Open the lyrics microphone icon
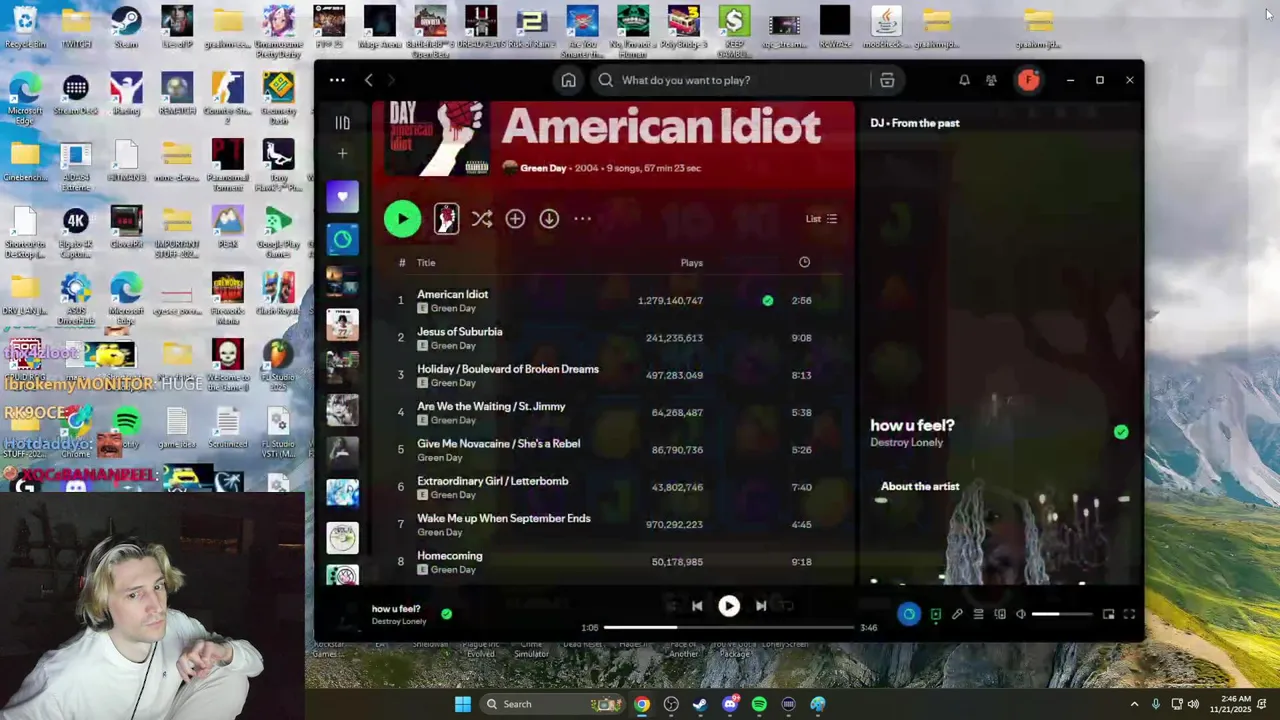 coord(957,614)
